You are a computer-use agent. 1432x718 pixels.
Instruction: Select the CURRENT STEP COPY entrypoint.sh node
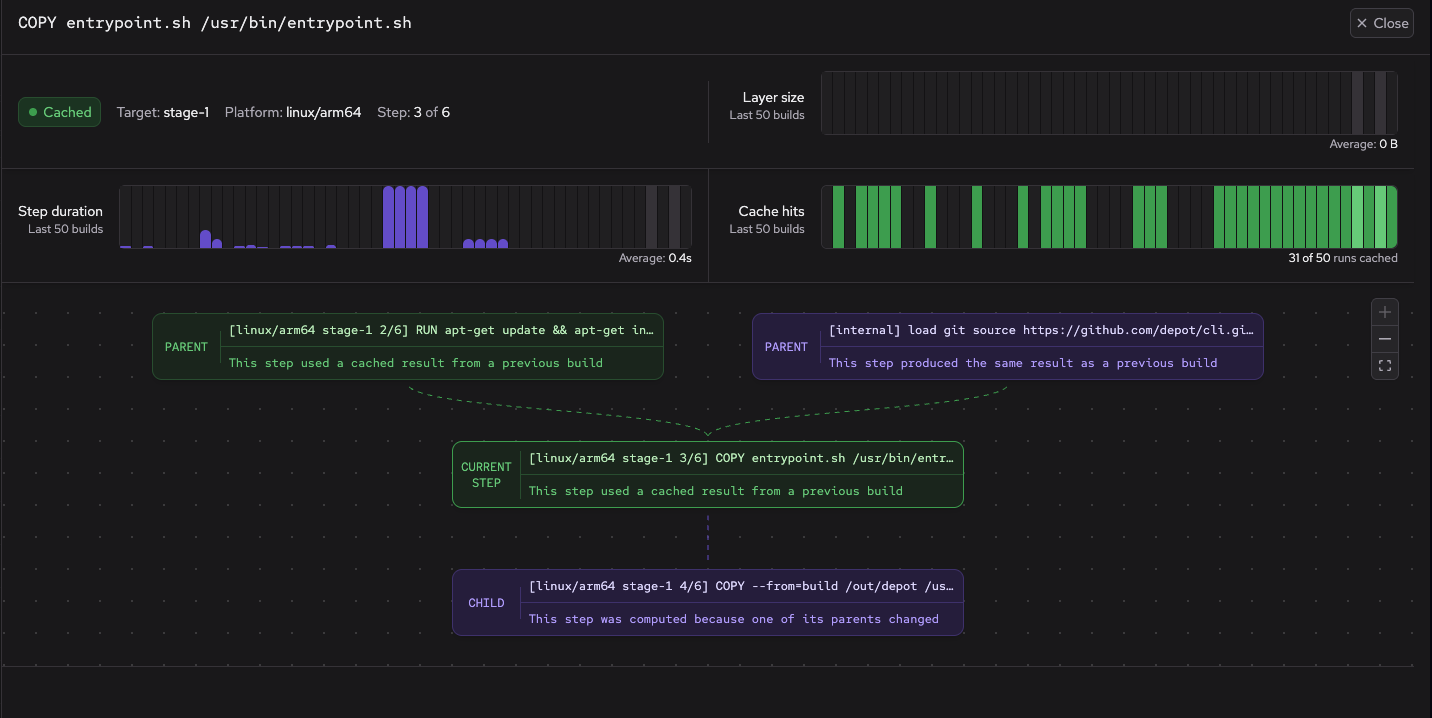tap(707, 474)
